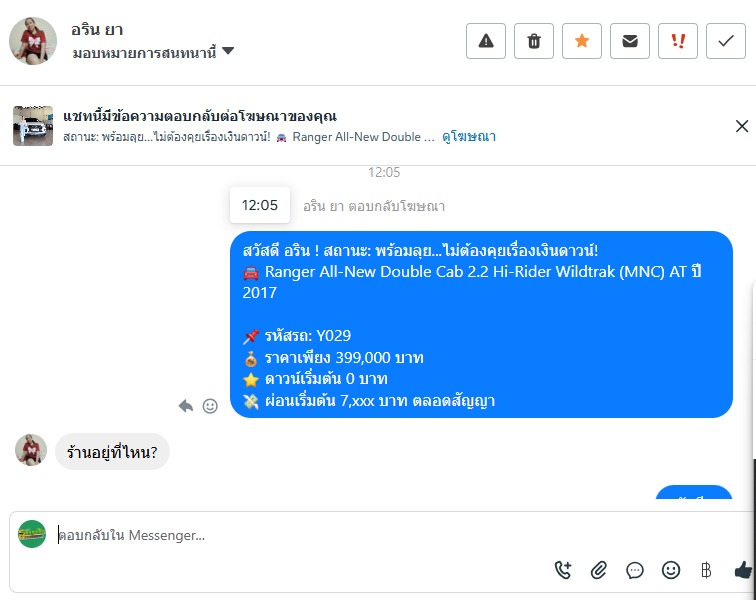Mark conversation as unread envelope icon
Screen dimensions: 756x600
(x=630, y=41)
